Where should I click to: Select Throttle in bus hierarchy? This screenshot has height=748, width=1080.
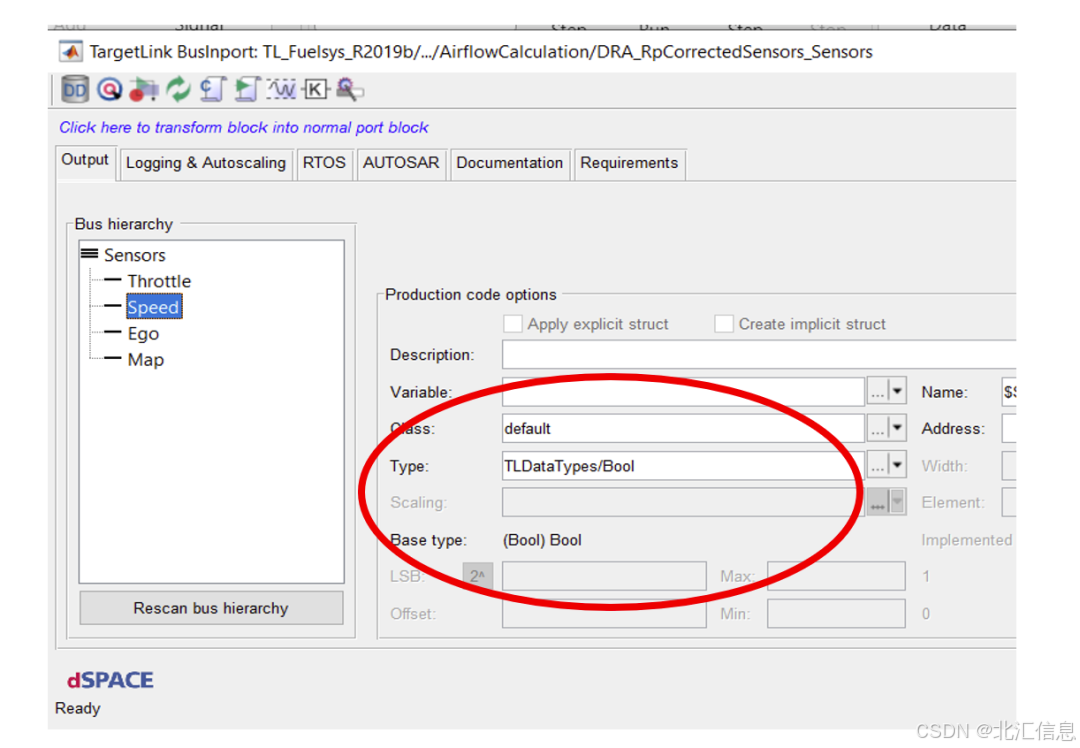pyautogui.click(x=159, y=281)
